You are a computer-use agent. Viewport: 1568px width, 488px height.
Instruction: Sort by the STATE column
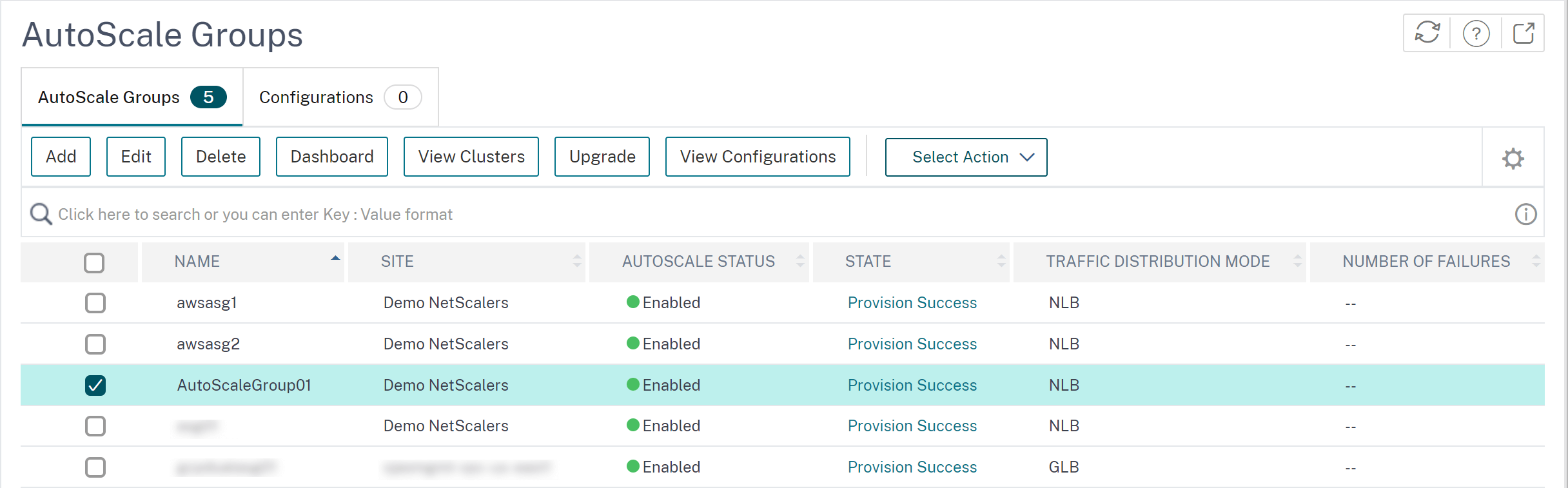click(910, 262)
